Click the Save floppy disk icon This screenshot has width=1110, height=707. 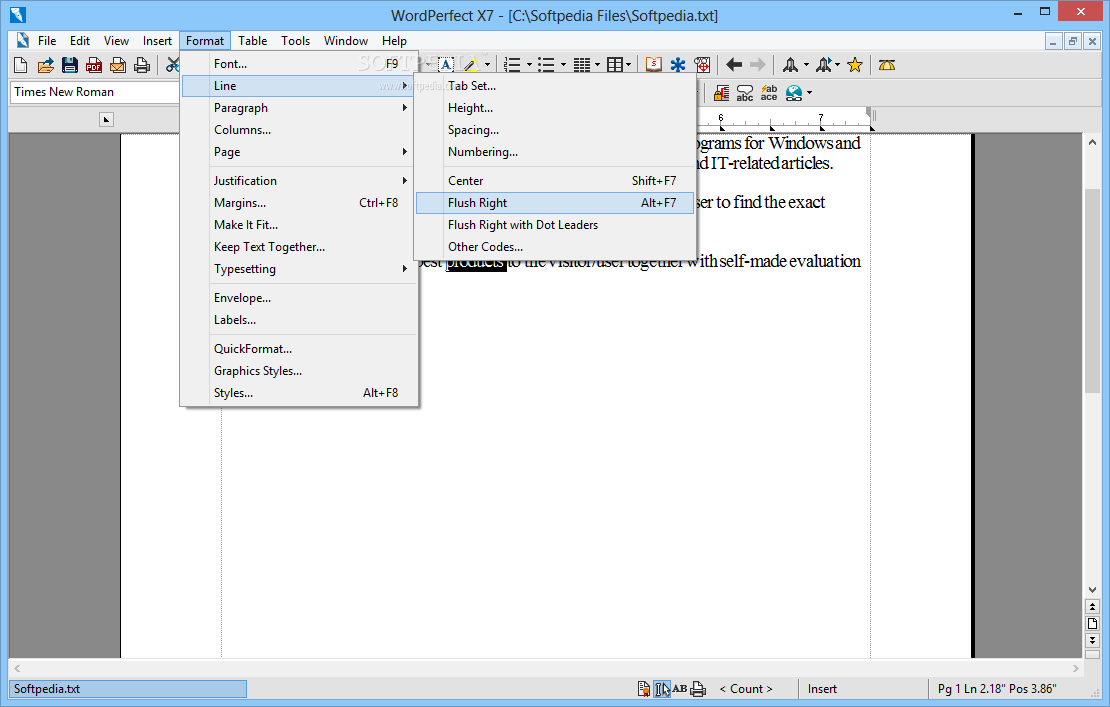69,65
